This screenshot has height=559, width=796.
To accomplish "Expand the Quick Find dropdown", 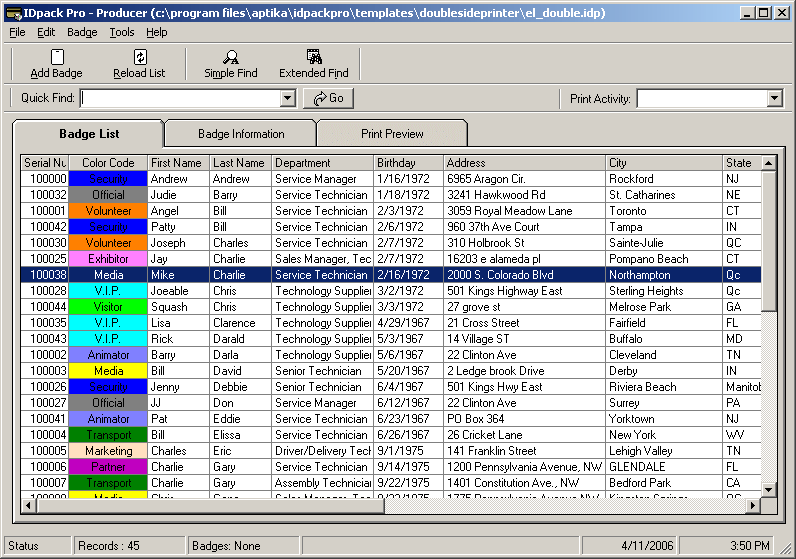I will click(288, 98).
